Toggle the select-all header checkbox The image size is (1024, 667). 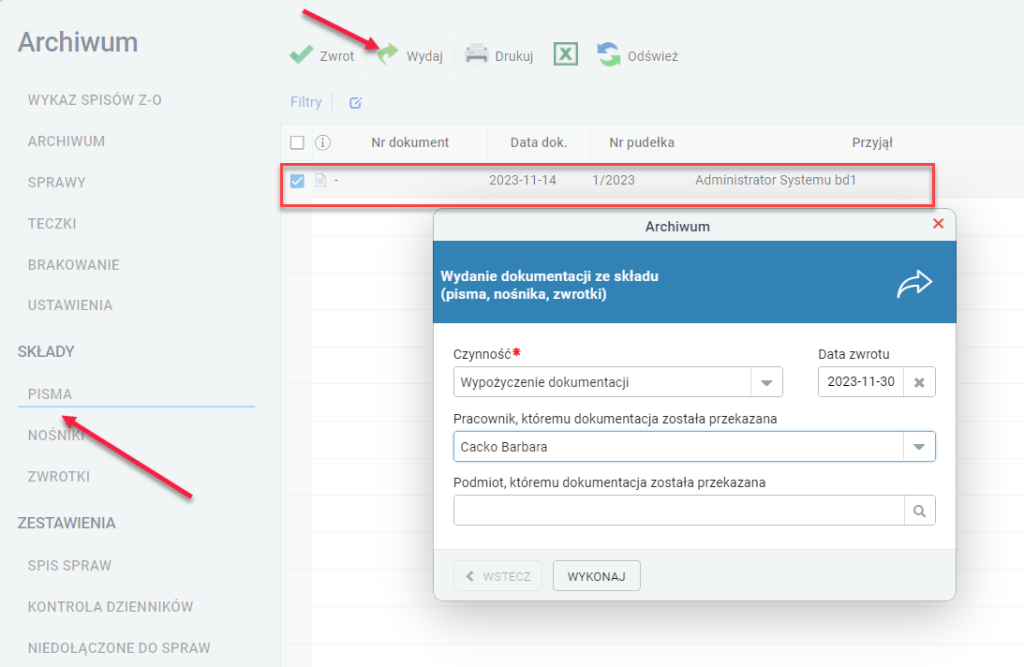click(297, 142)
